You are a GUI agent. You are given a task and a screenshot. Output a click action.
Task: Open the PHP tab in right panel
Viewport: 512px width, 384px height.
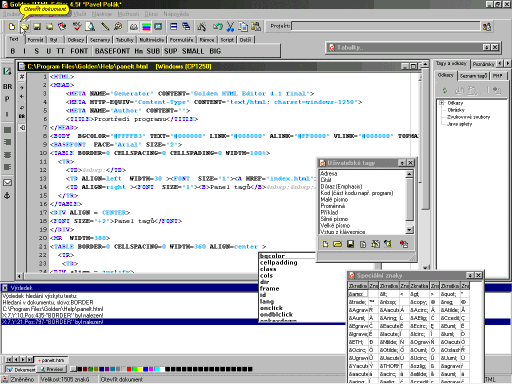498,76
